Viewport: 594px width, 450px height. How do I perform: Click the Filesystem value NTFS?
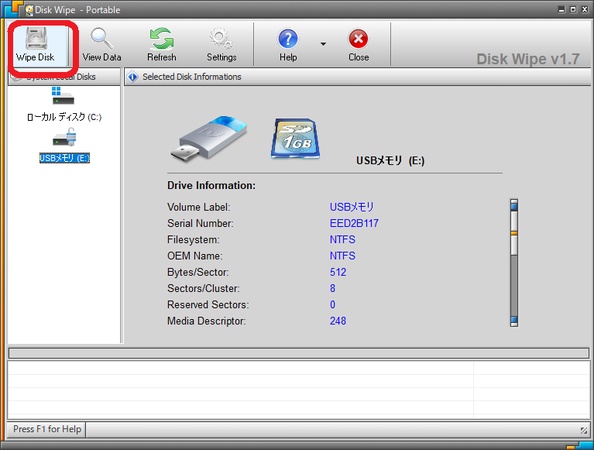[x=342, y=239]
